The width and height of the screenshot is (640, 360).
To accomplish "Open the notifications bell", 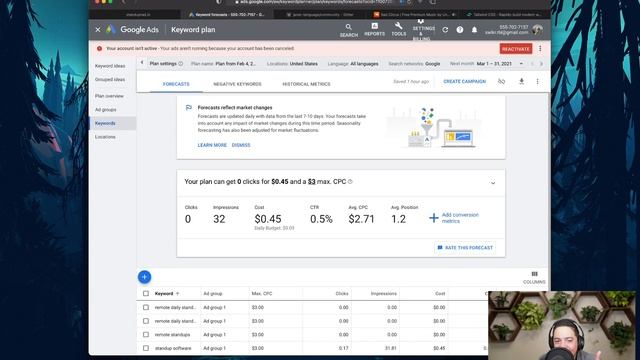I will click(474, 30).
